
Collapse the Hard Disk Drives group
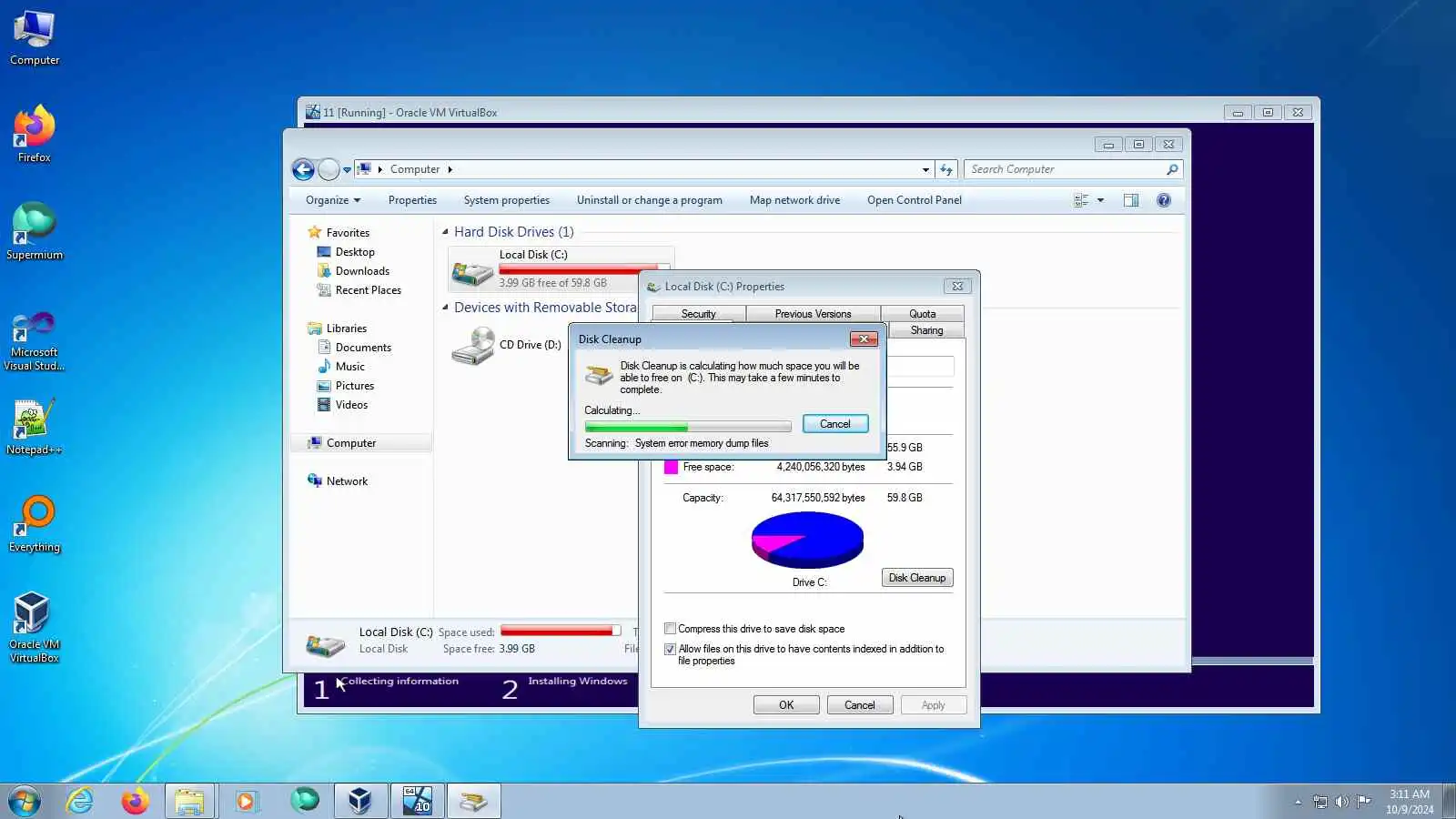445,232
